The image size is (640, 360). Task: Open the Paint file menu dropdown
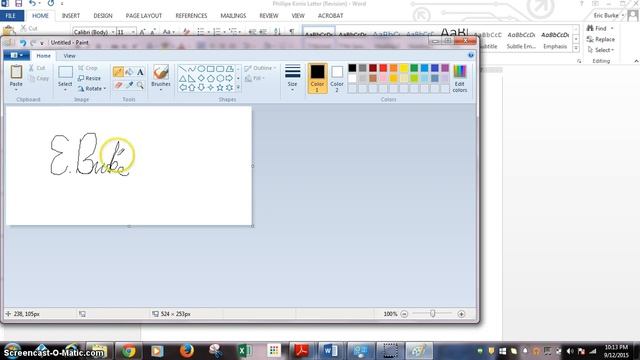(16, 55)
